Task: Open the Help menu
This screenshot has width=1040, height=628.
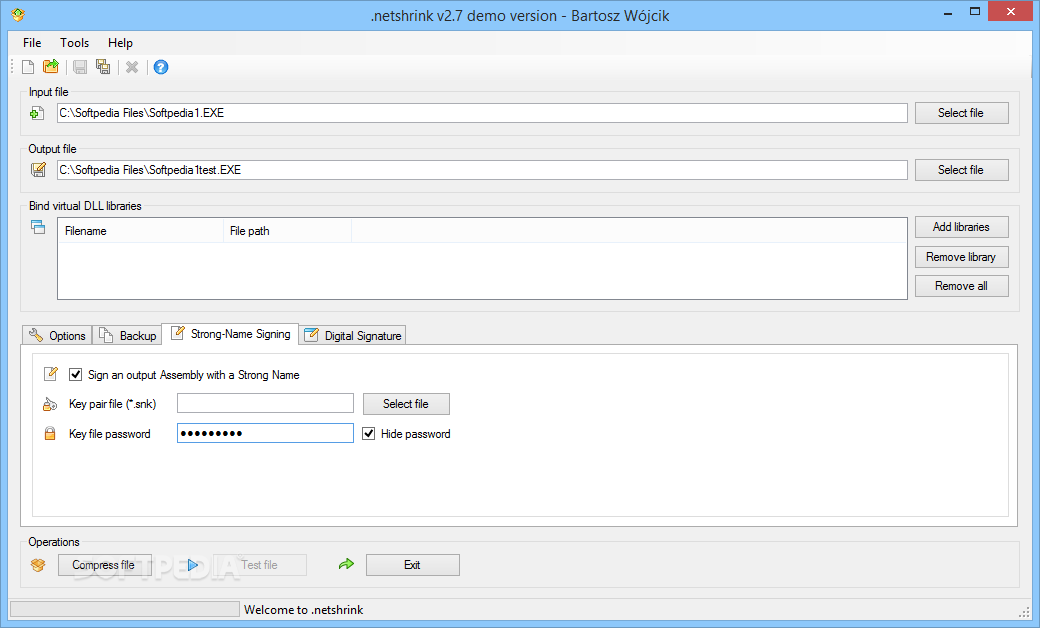Action: click(120, 42)
